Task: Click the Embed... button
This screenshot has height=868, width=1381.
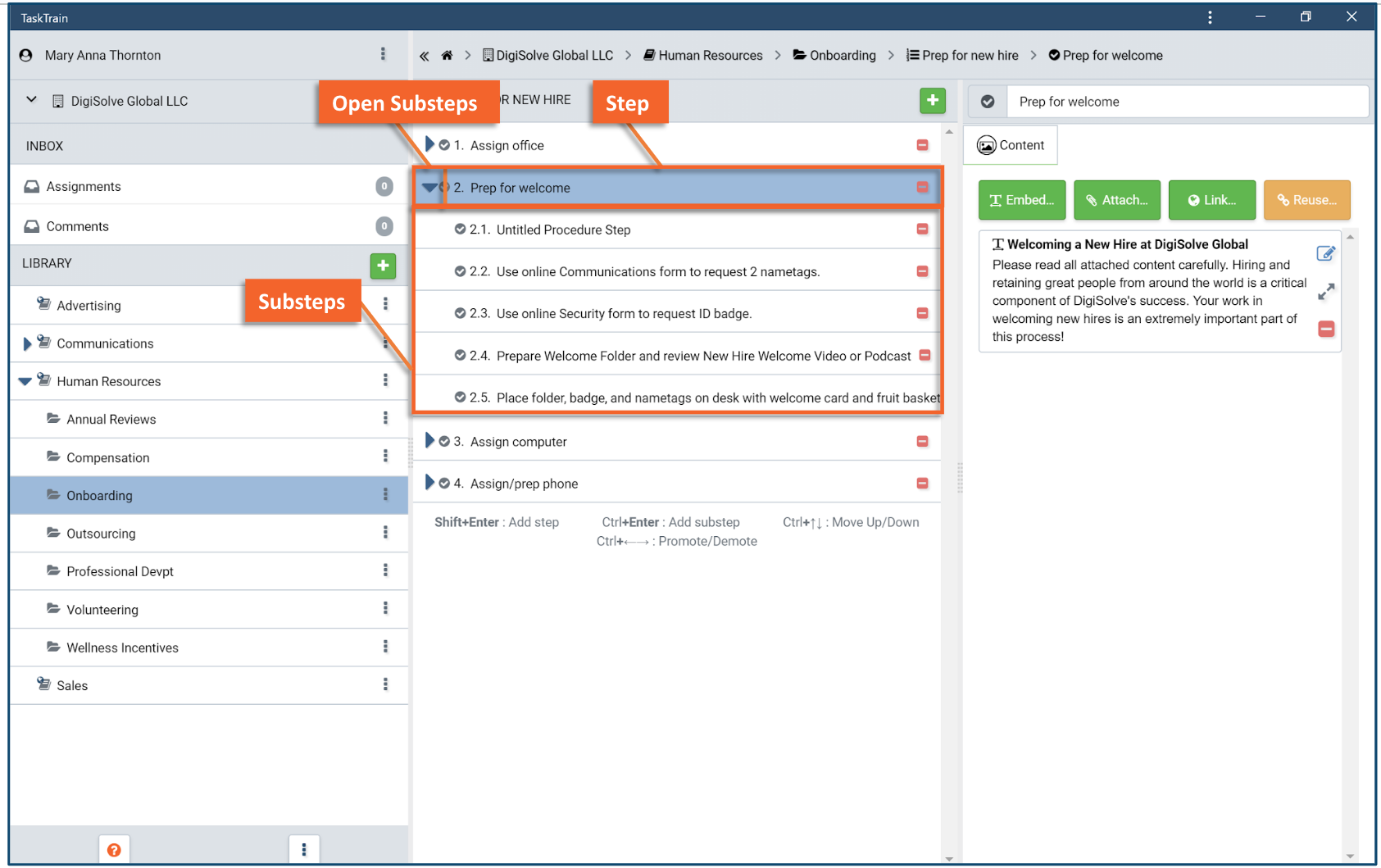Action: point(1022,200)
